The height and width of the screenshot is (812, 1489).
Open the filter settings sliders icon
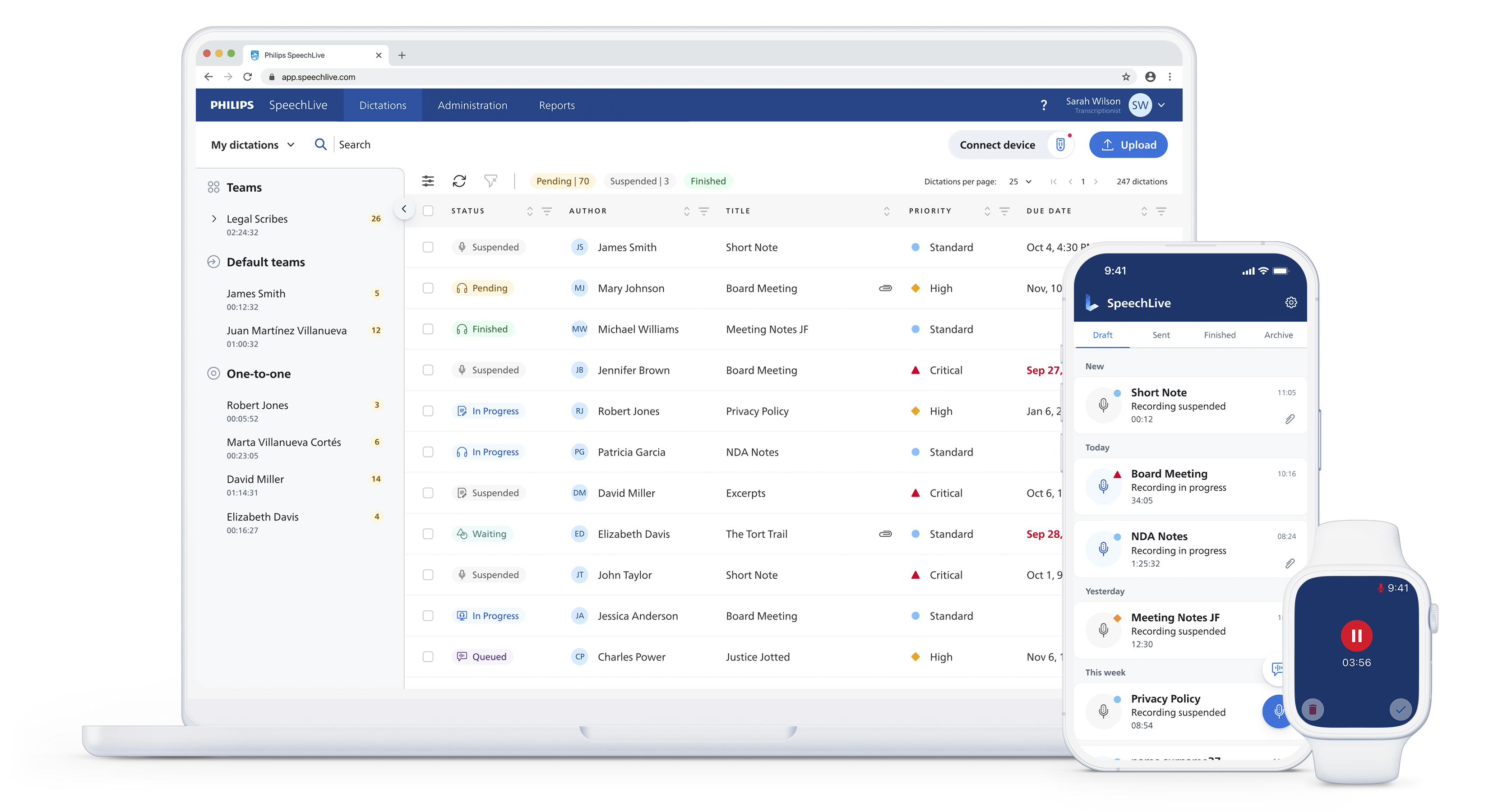[428, 181]
